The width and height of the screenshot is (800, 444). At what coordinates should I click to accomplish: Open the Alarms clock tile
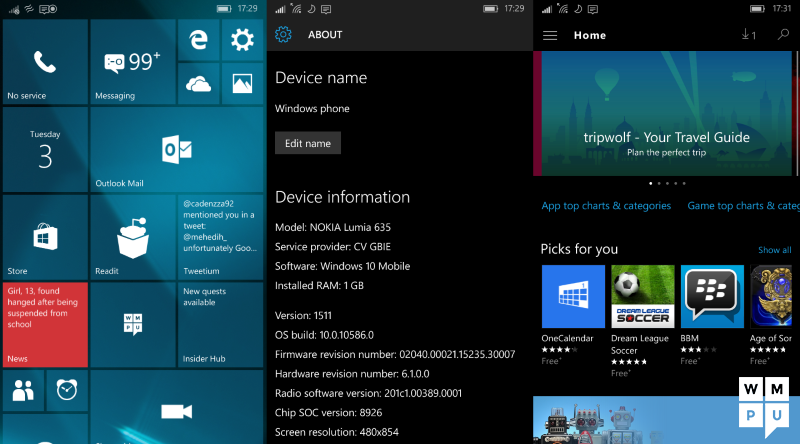coord(67,390)
